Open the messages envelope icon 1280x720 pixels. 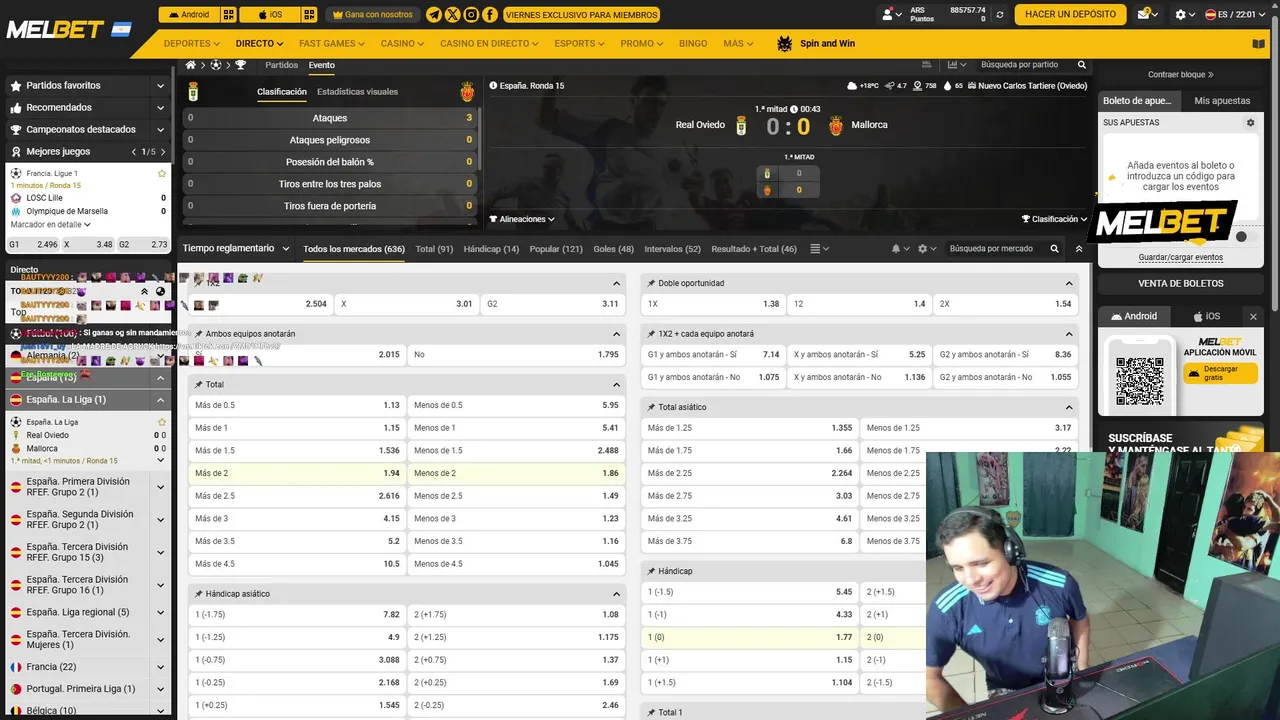coord(1145,15)
